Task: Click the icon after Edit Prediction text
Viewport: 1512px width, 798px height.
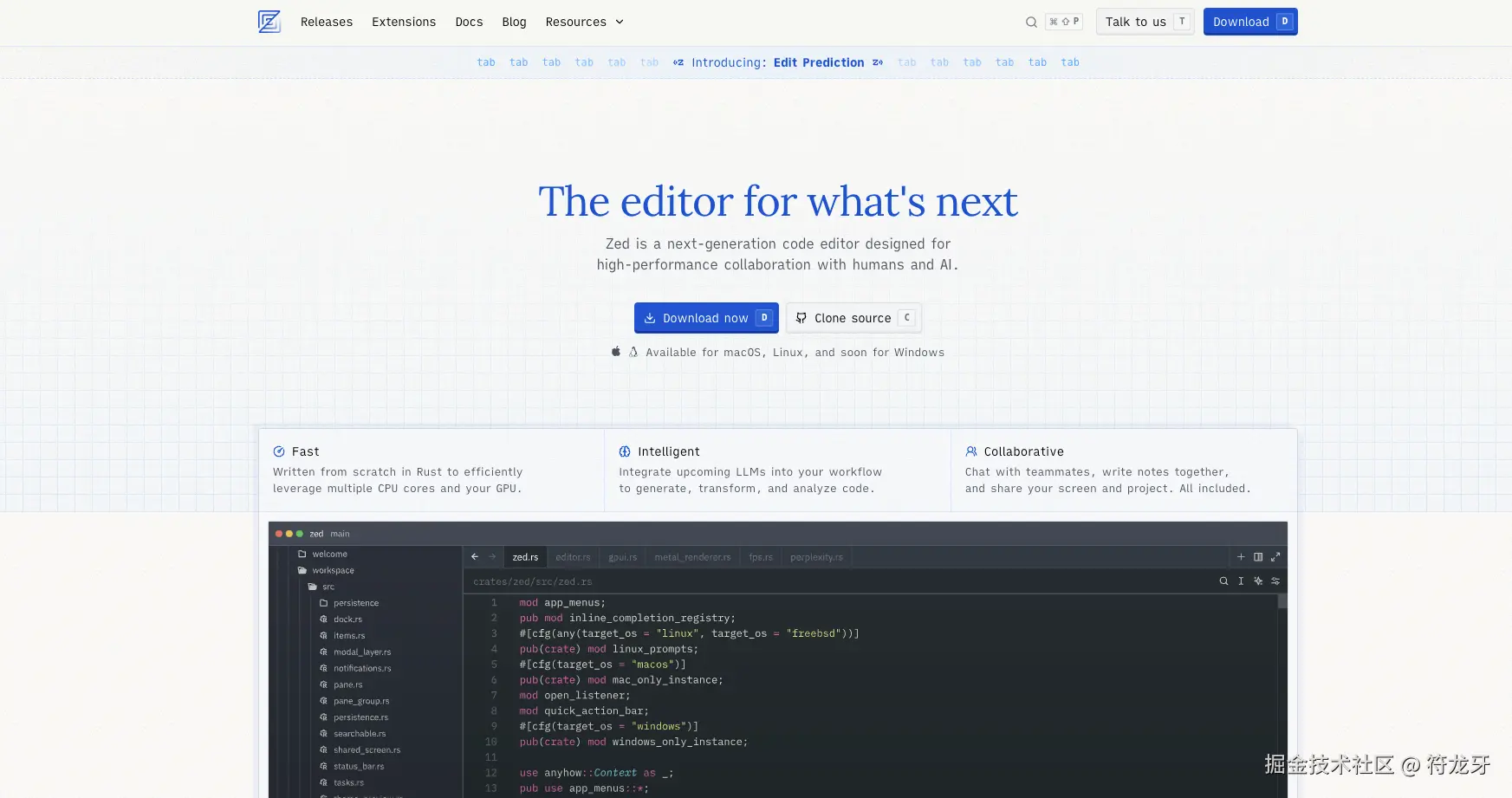Action: (x=878, y=62)
